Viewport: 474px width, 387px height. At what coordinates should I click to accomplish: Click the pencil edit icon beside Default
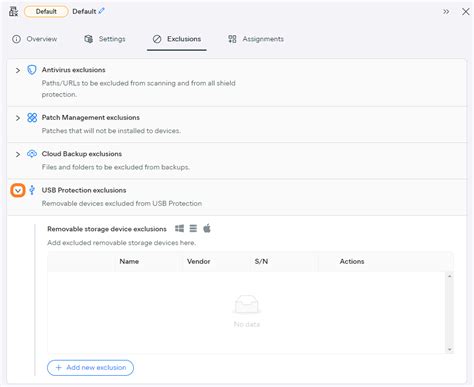coord(102,11)
